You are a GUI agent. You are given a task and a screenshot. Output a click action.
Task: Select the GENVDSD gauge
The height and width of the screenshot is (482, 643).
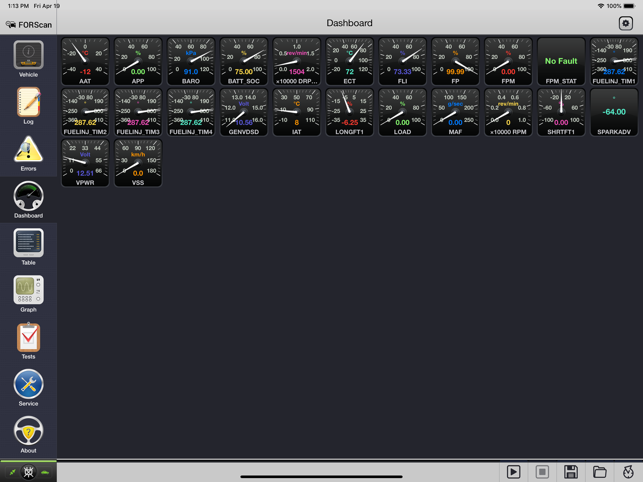point(244,112)
